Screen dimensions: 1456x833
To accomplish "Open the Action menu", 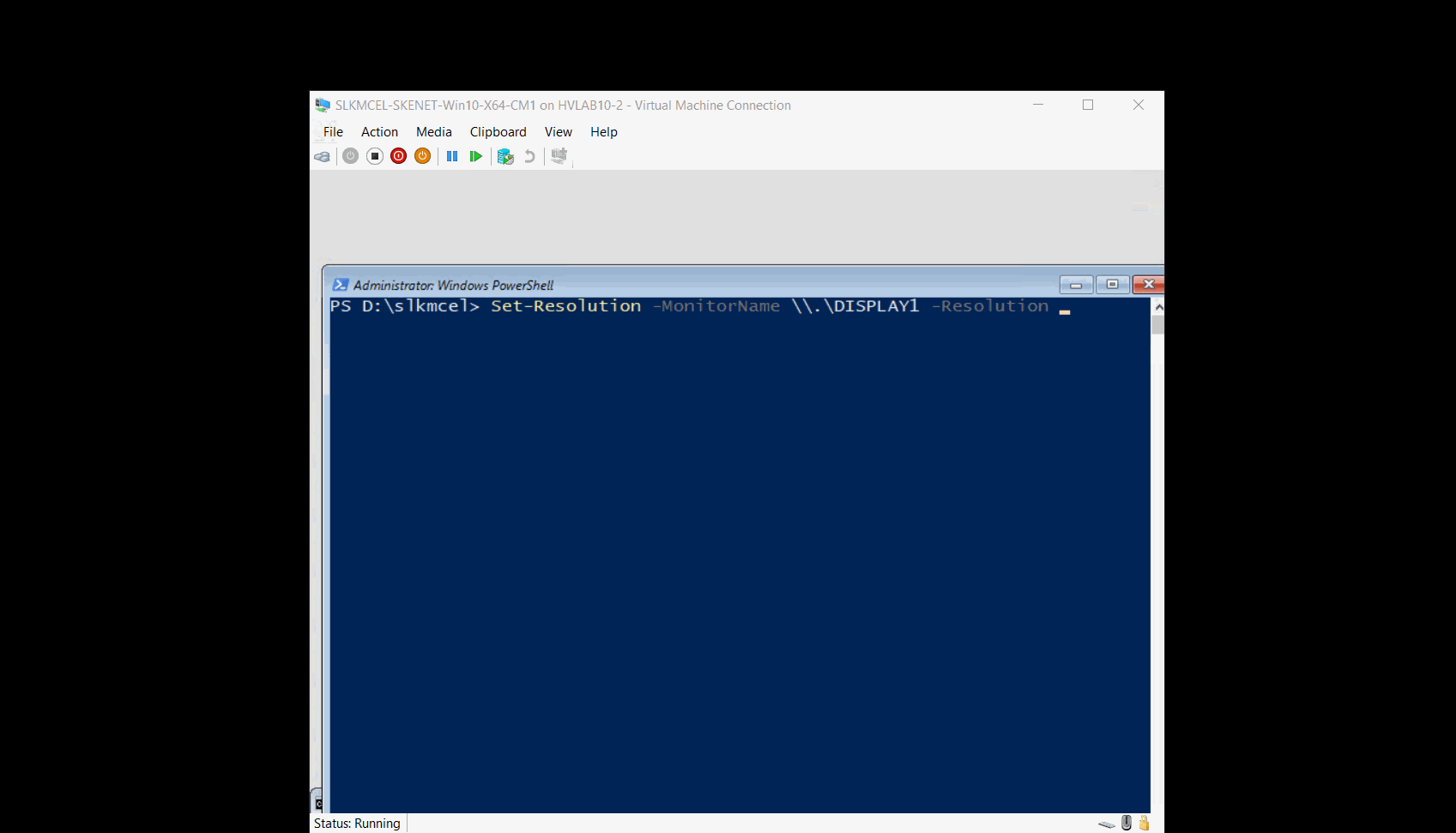I will click(x=379, y=131).
